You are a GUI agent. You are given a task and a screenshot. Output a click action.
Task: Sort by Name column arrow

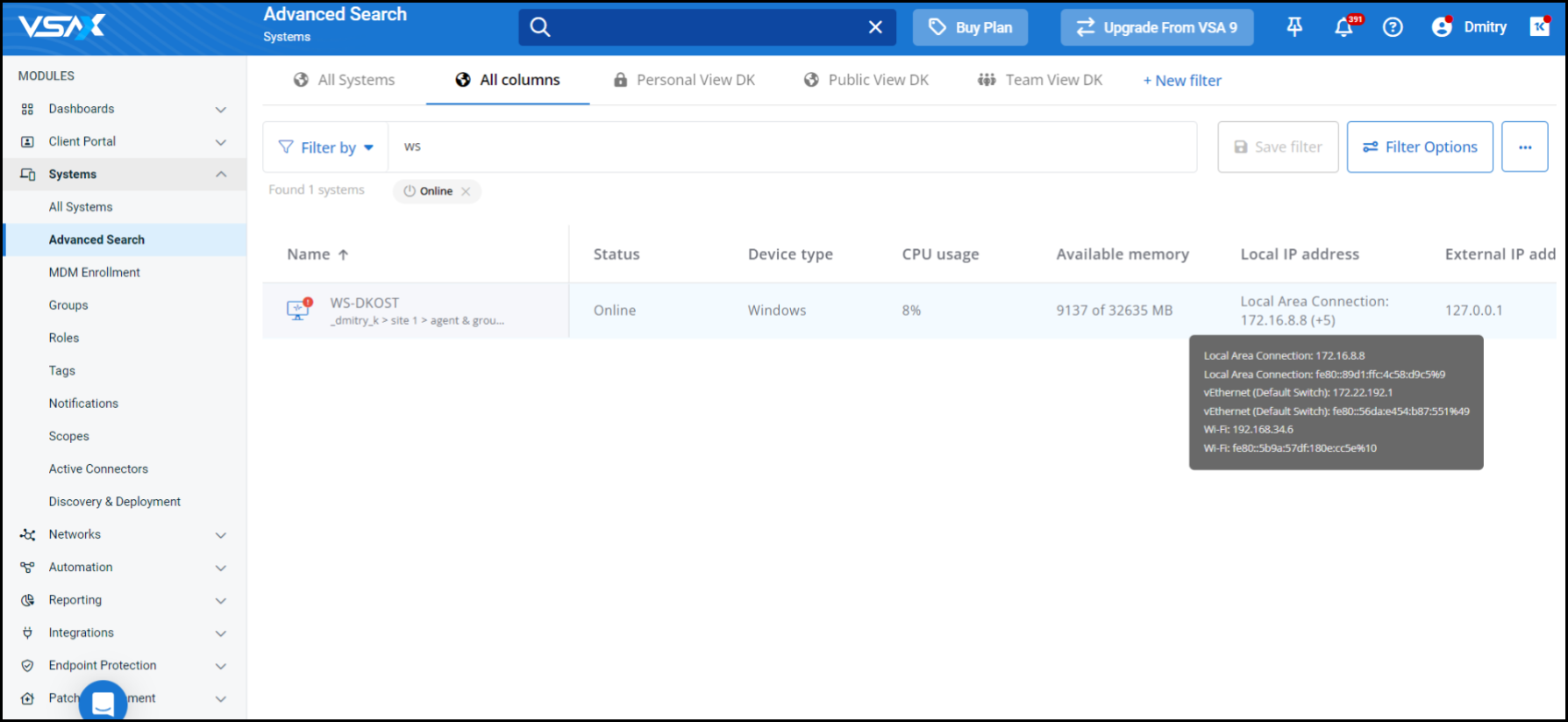click(343, 254)
